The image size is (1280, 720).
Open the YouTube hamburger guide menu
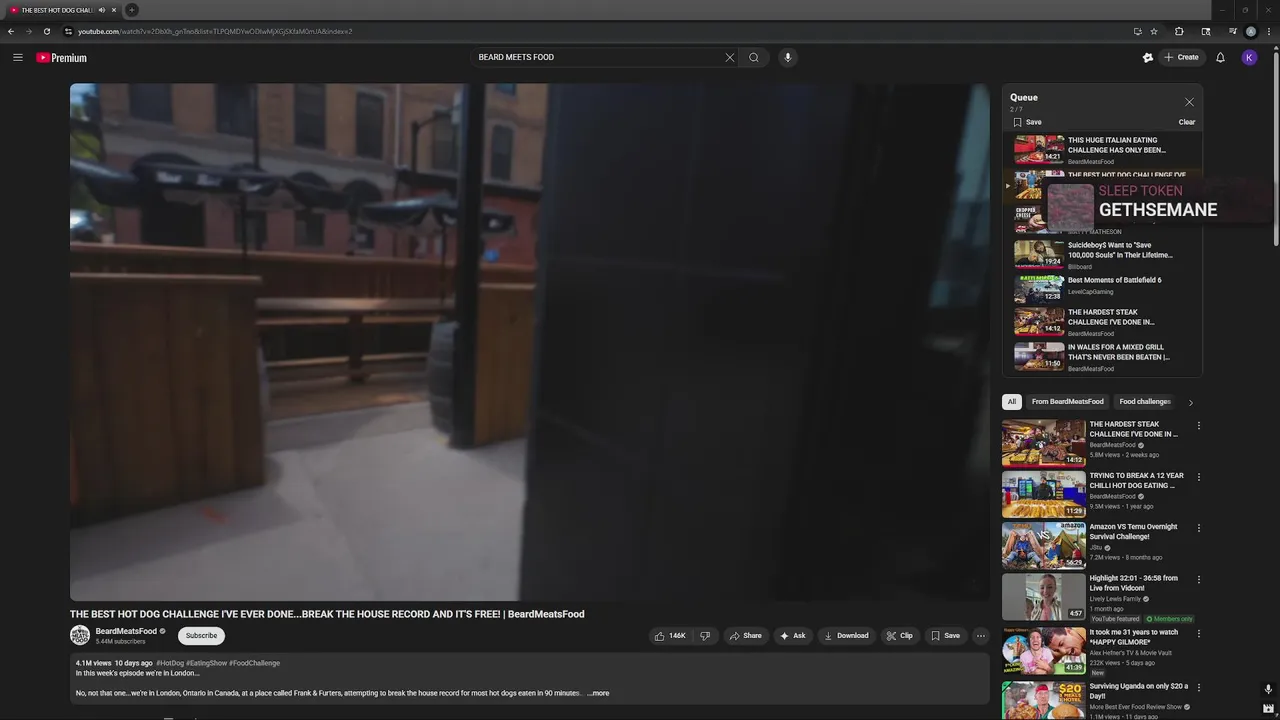click(x=17, y=57)
